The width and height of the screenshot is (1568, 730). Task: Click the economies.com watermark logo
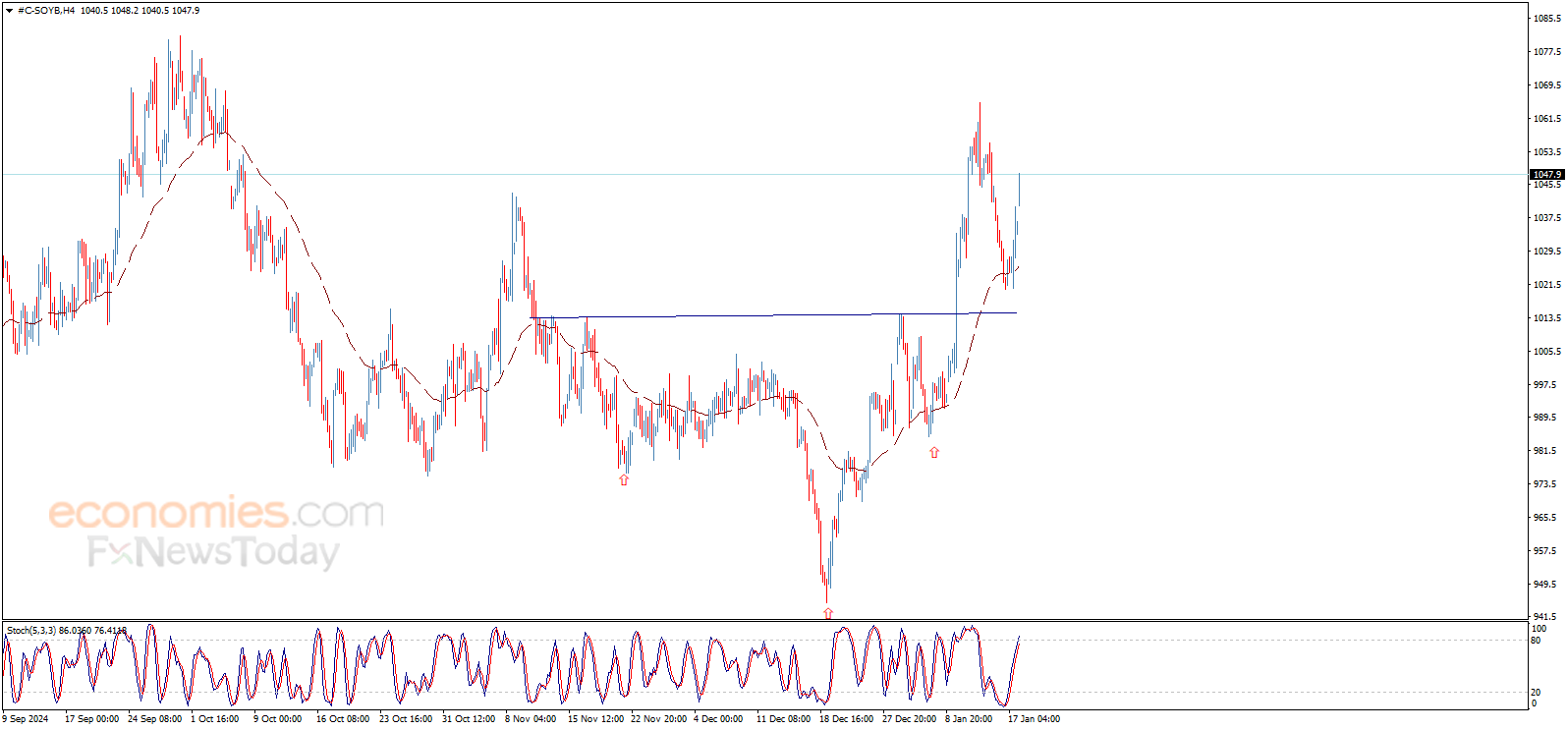(216, 513)
